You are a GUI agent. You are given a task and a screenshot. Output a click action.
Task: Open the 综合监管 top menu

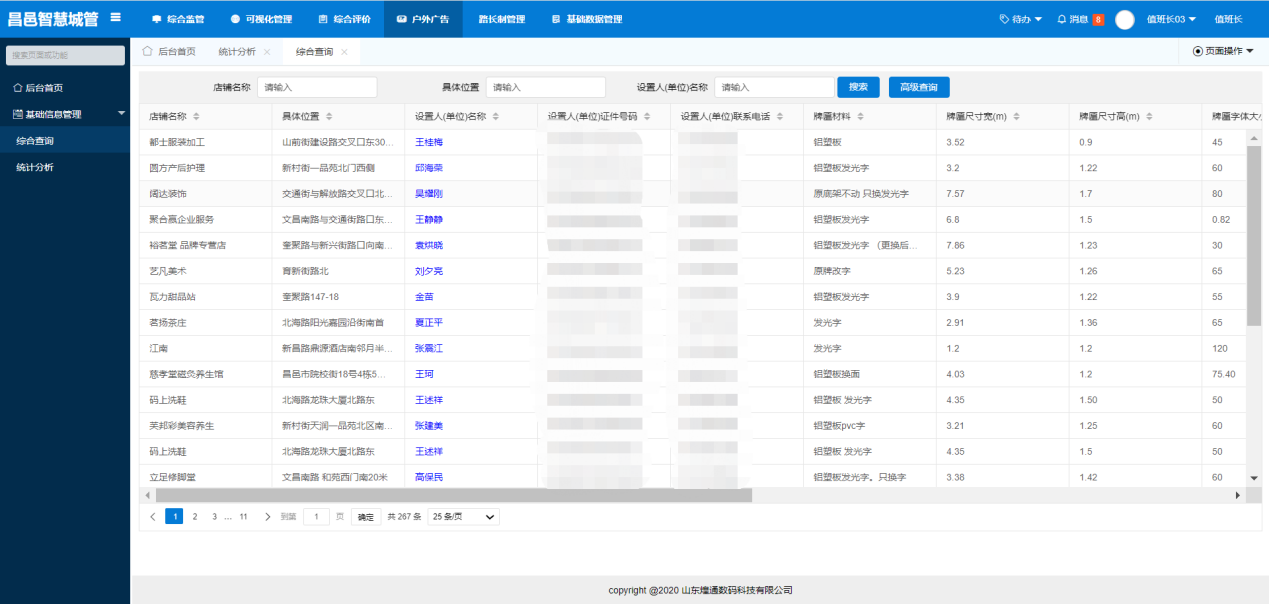point(178,19)
